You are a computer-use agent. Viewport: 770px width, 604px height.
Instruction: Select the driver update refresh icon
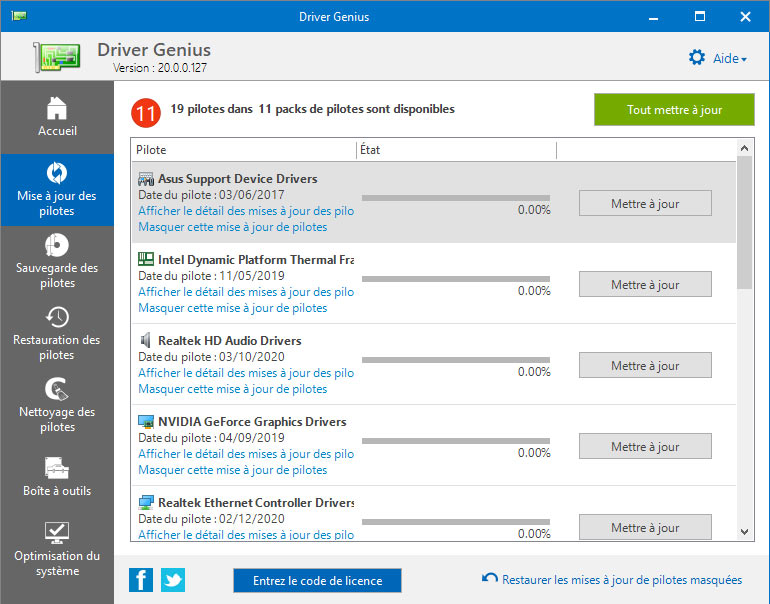click(57, 173)
